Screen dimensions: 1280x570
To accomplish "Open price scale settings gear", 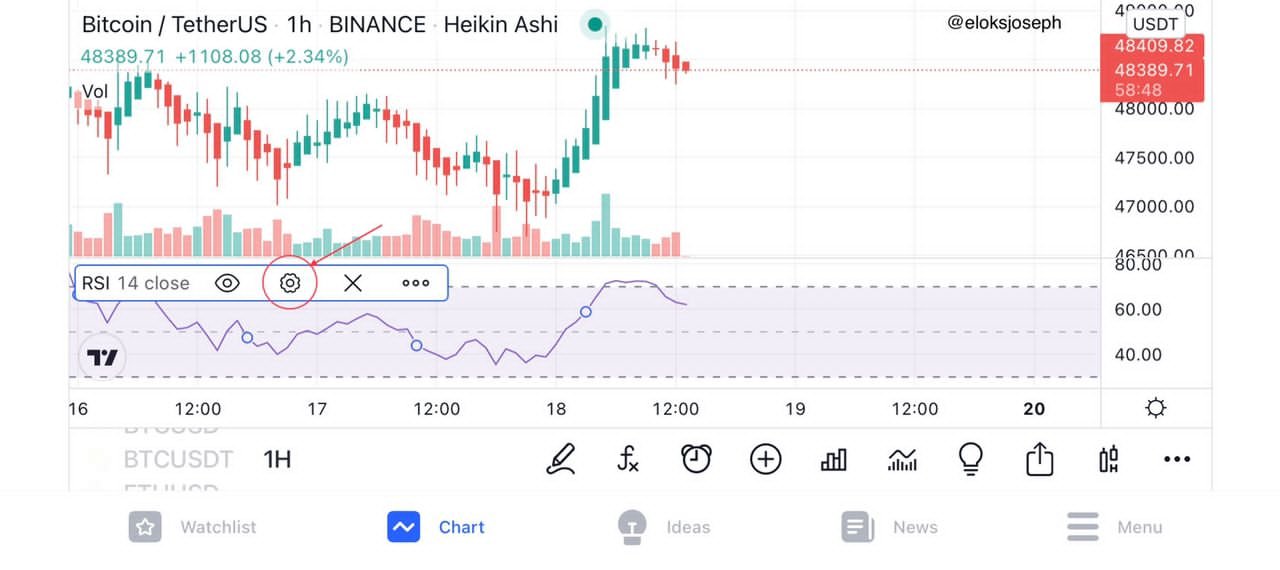I will click(1156, 408).
